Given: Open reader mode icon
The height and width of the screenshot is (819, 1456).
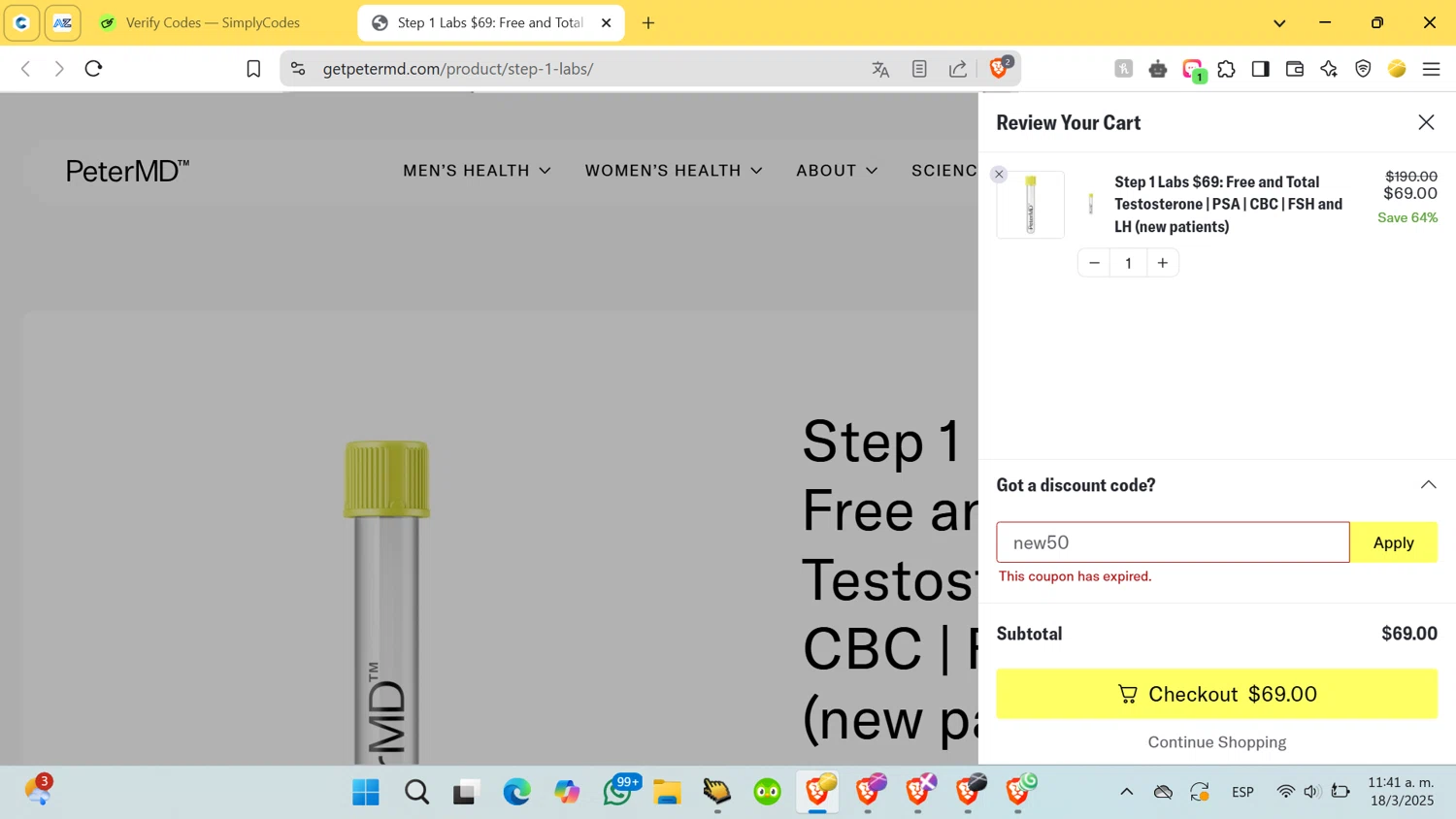Looking at the screenshot, I should click(919, 69).
